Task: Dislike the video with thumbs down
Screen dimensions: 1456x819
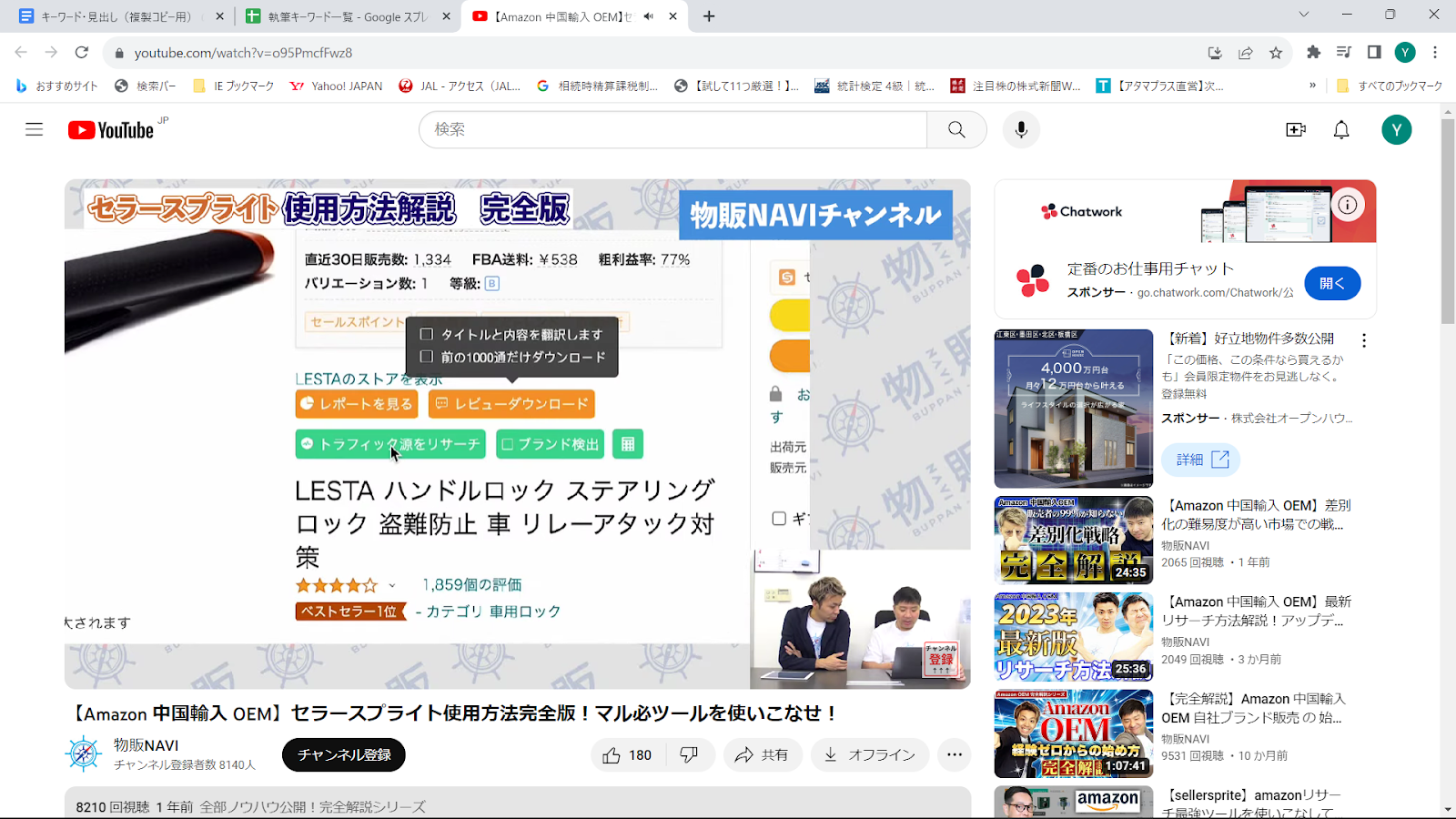Action: (x=690, y=754)
